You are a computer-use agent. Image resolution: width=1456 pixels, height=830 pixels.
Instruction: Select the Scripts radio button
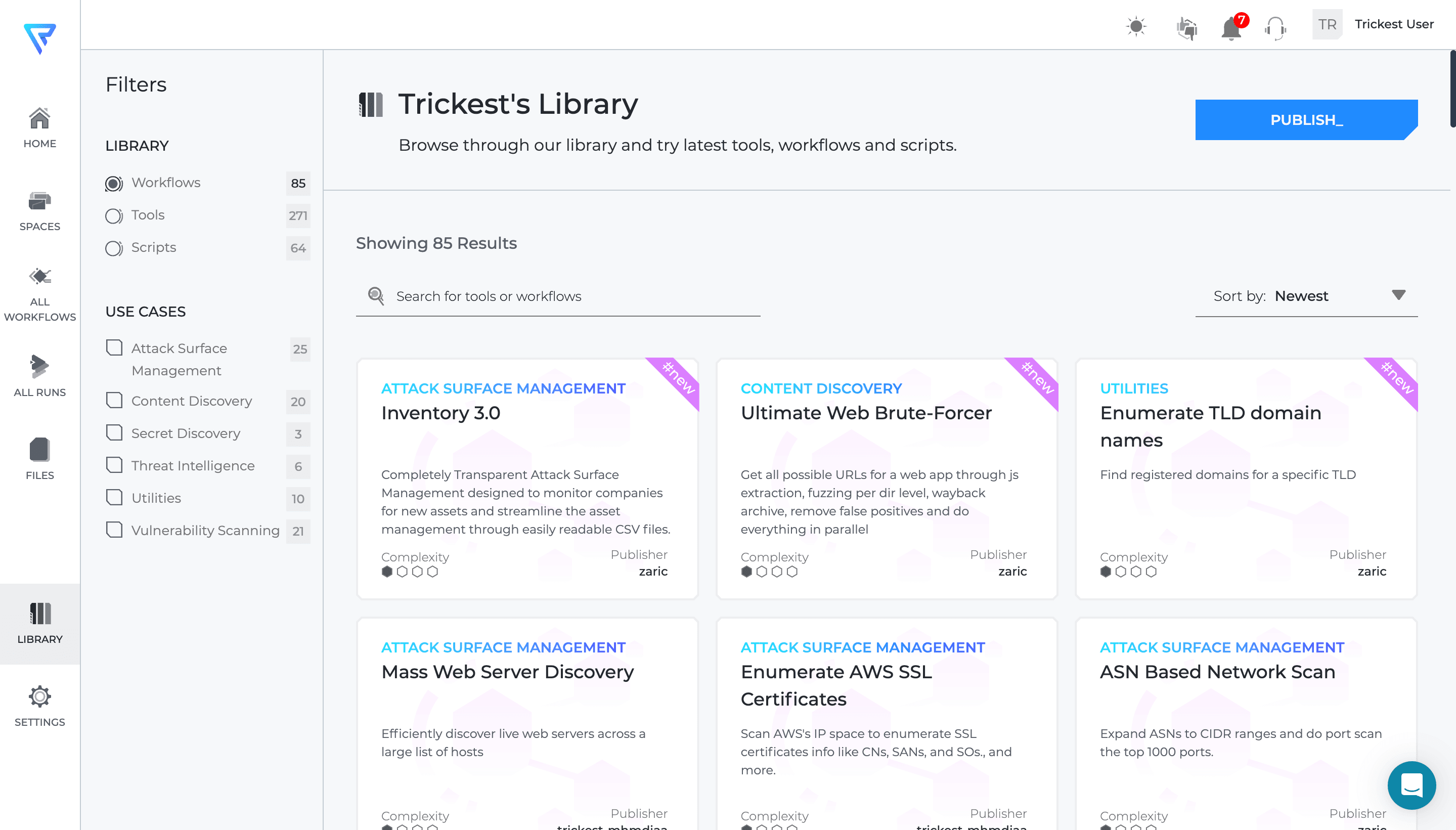[x=114, y=248]
